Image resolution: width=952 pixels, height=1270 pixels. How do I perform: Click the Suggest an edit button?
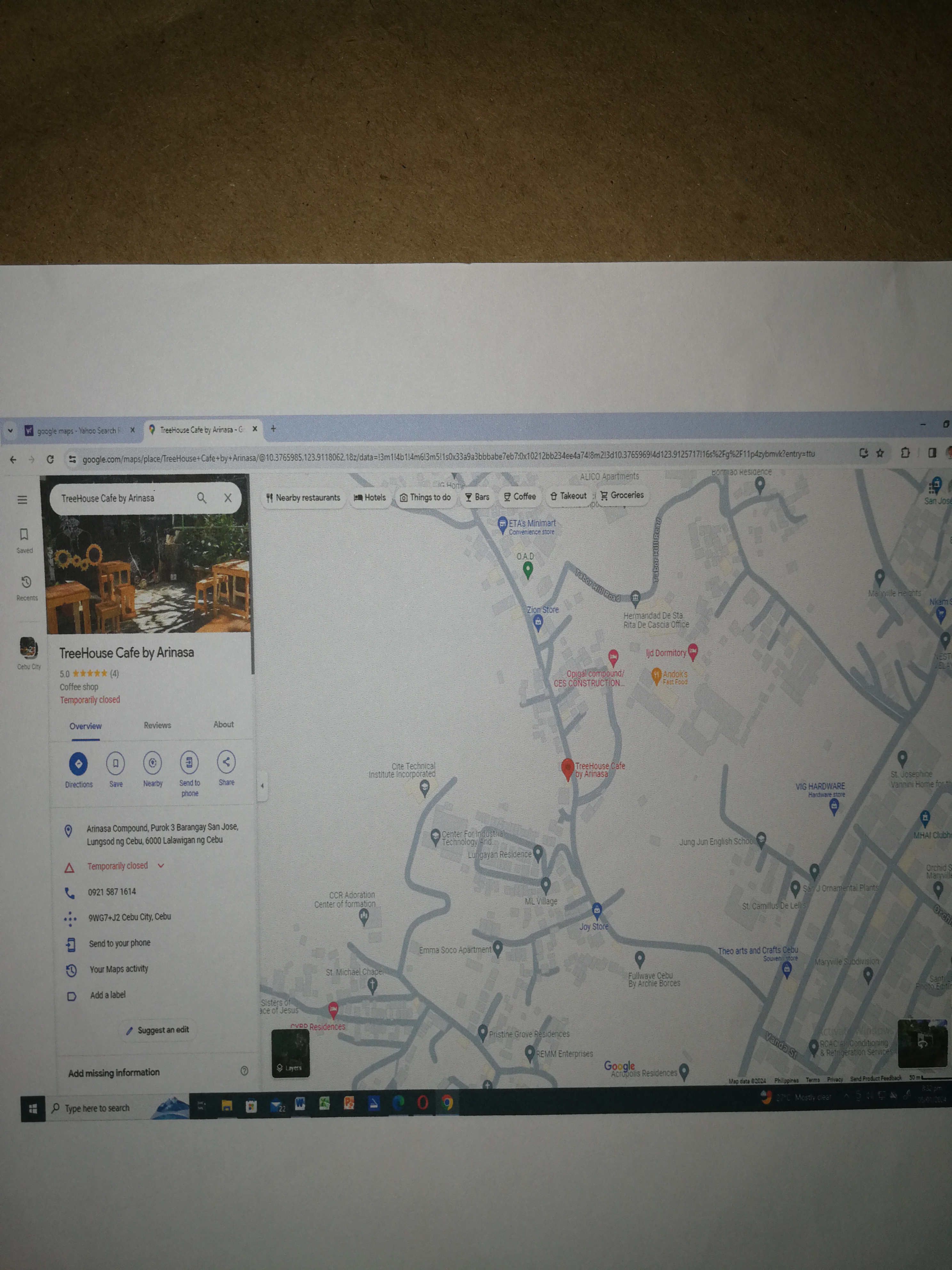[x=157, y=1030]
